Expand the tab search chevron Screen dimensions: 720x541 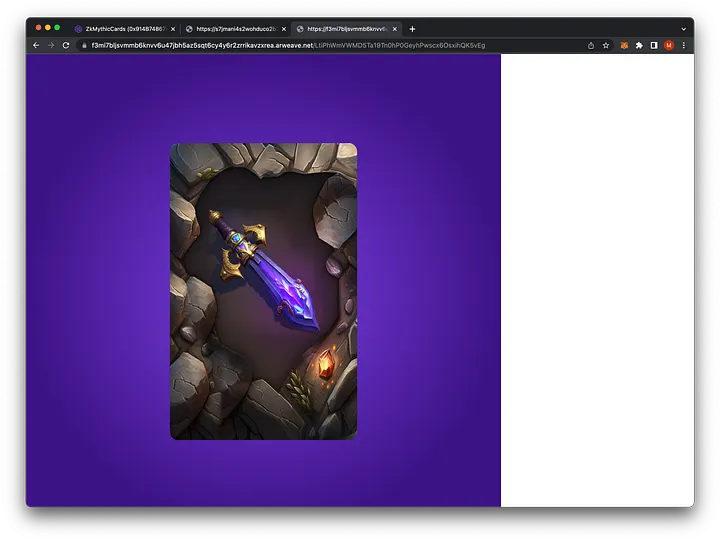[x=683, y=29]
